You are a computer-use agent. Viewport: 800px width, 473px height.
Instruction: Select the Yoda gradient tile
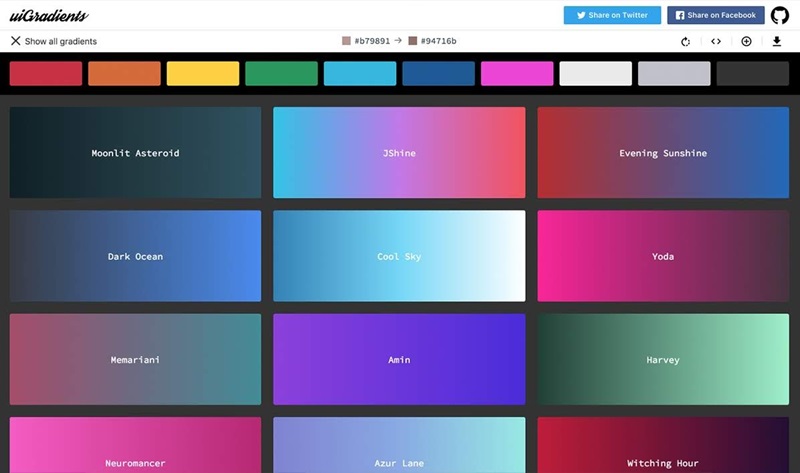(663, 256)
